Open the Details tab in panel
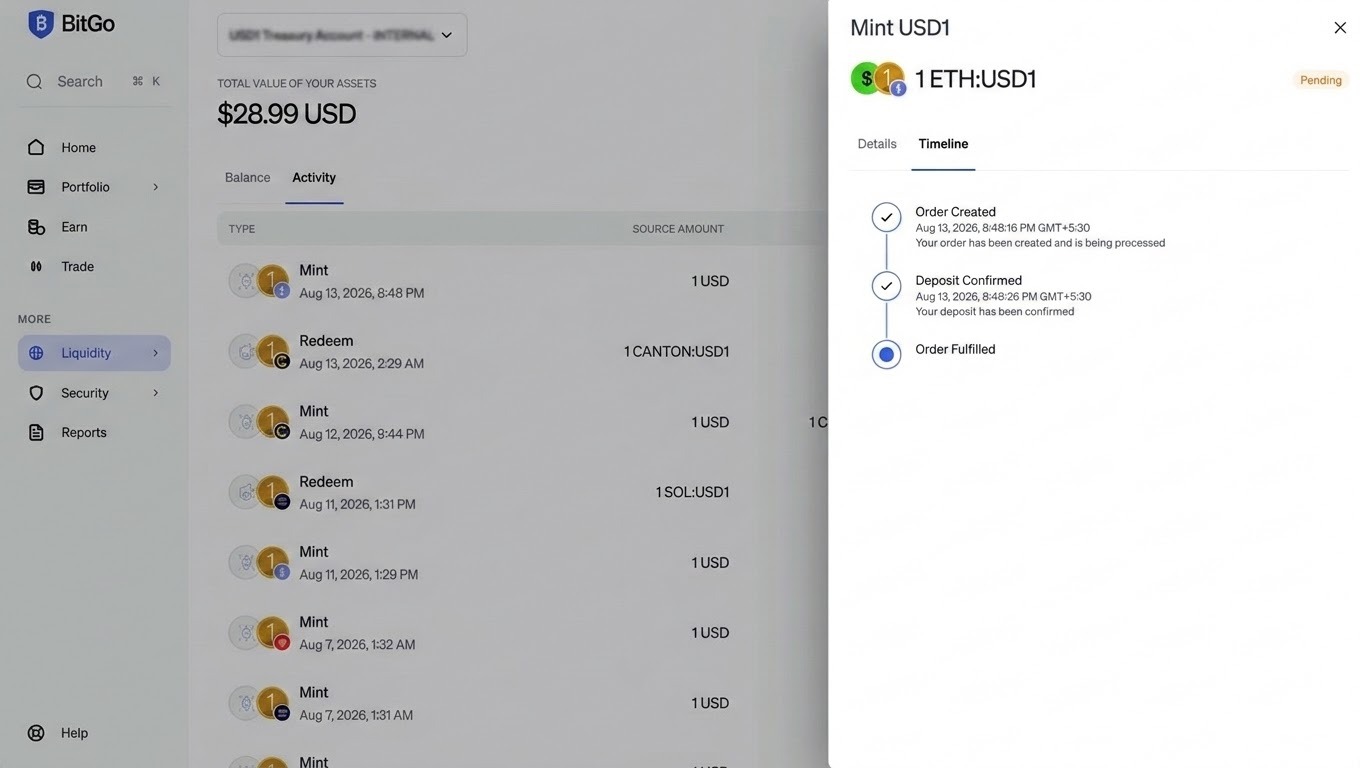This screenshot has height=768, width=1360. pyautogui.click(x=877, y=144)
